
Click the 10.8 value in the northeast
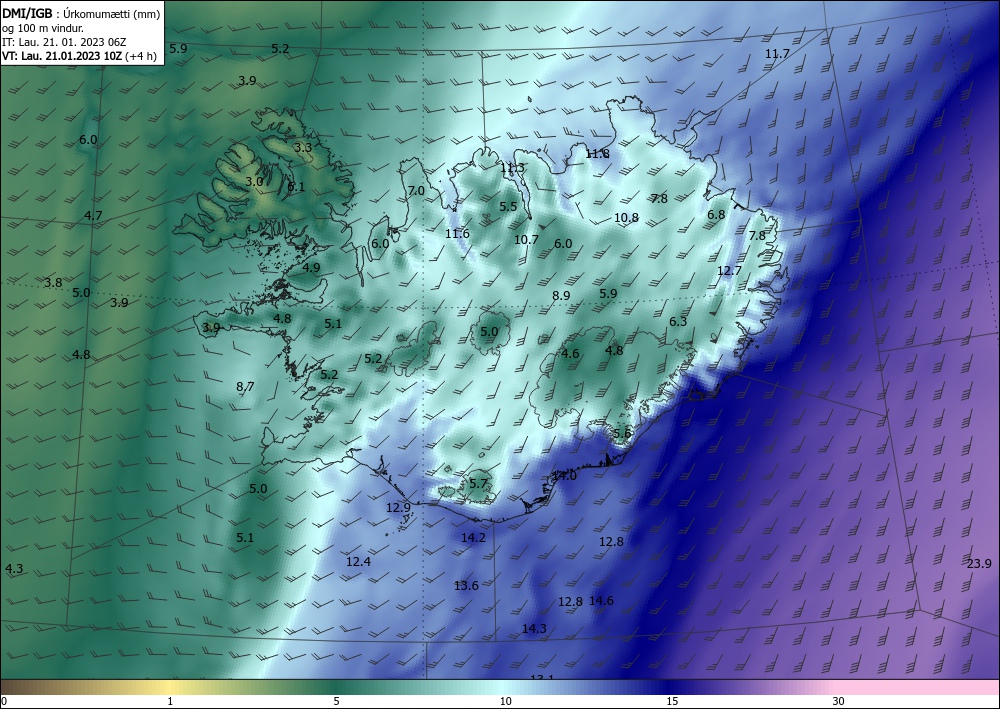point(626,218)
